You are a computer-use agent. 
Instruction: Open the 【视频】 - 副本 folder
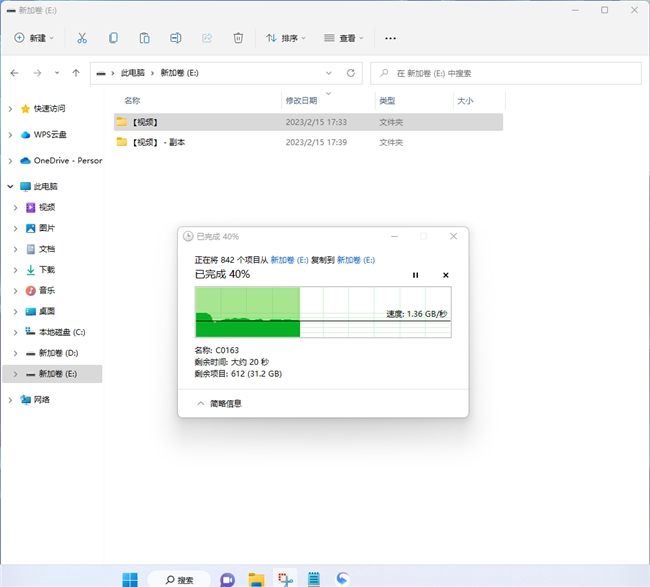click(x=158, y=142)
